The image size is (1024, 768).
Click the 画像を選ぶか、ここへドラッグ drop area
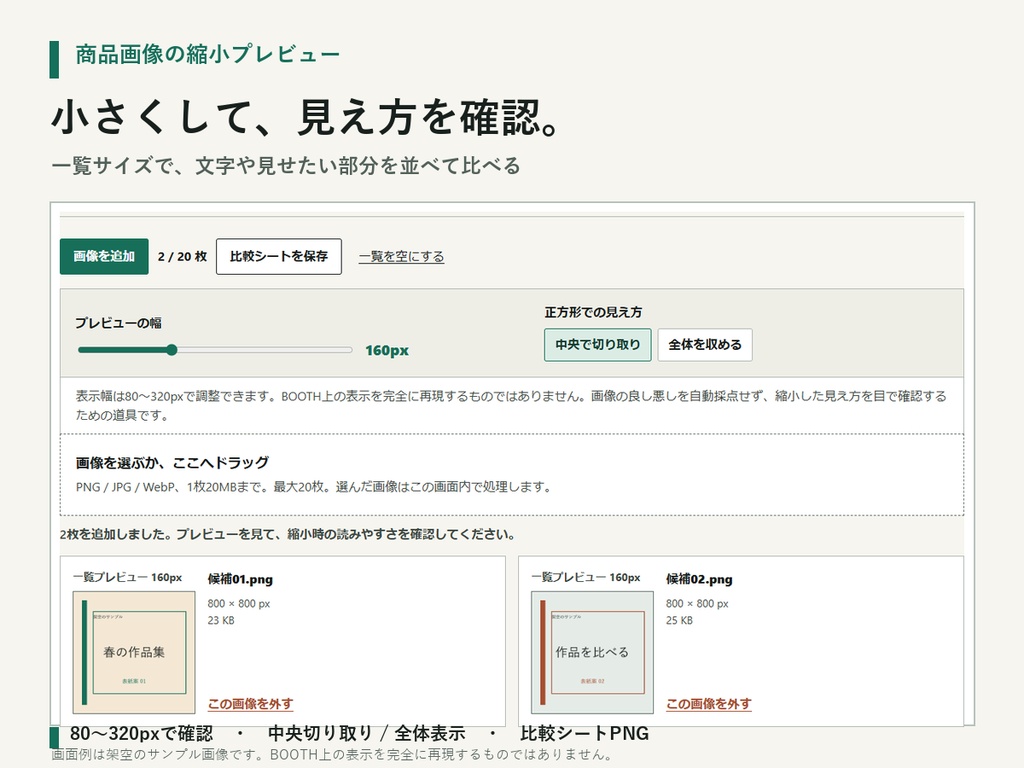512,475
